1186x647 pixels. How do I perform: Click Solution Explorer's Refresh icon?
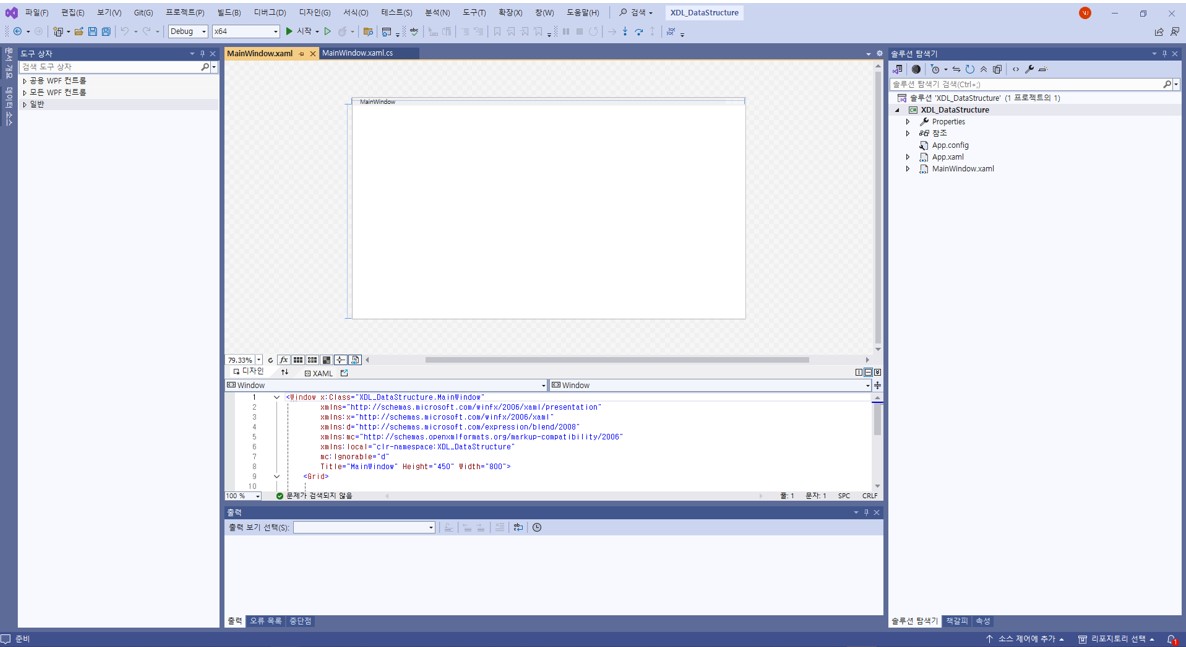[970, 70]
